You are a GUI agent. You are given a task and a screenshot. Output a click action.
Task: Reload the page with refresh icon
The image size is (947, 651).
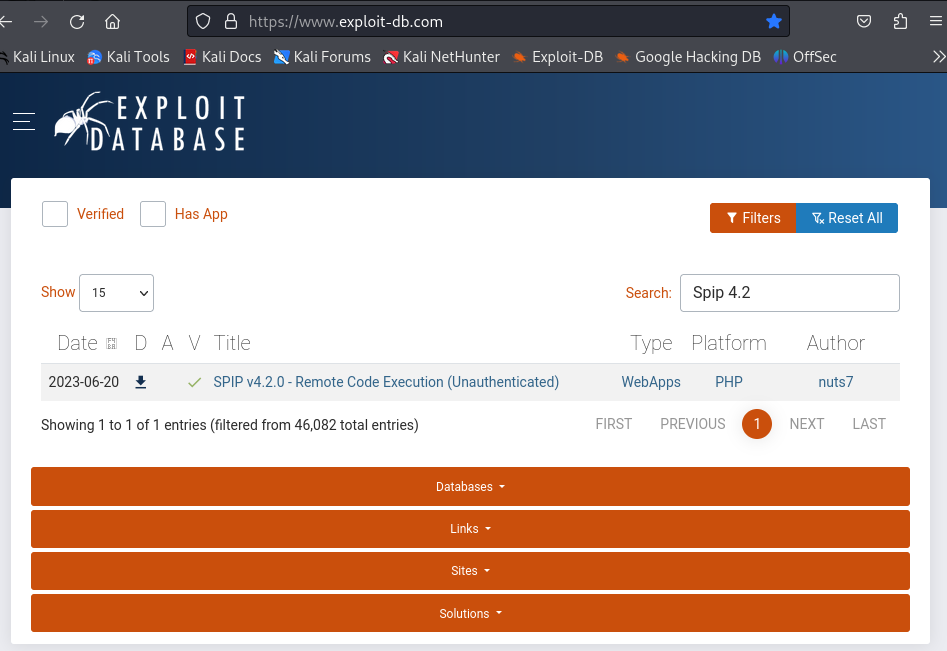pyautogui.click(x=77, y=22)
